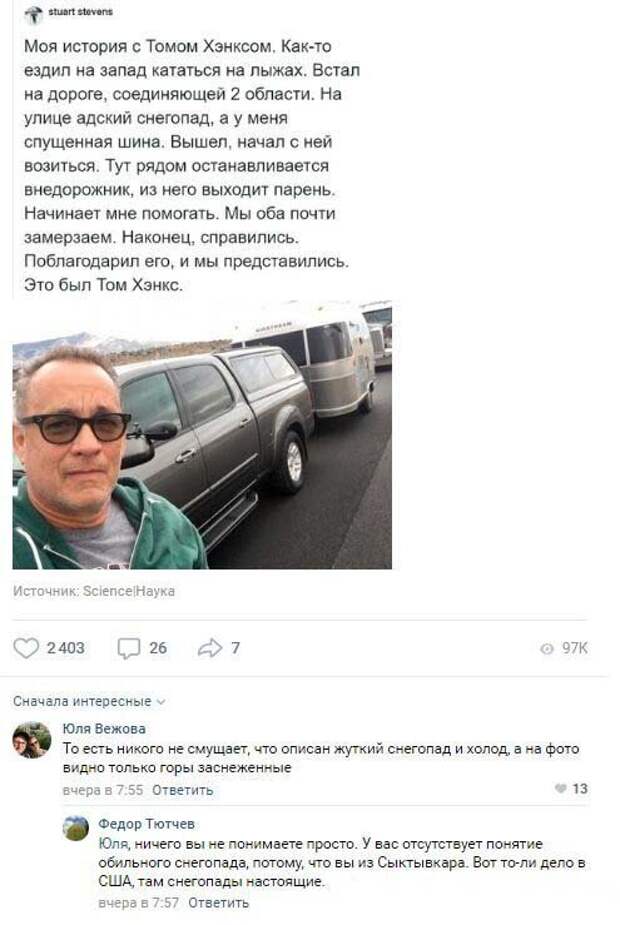Open Юля Вежова's profile name link
620x925 pixels.
pos(104,729)
